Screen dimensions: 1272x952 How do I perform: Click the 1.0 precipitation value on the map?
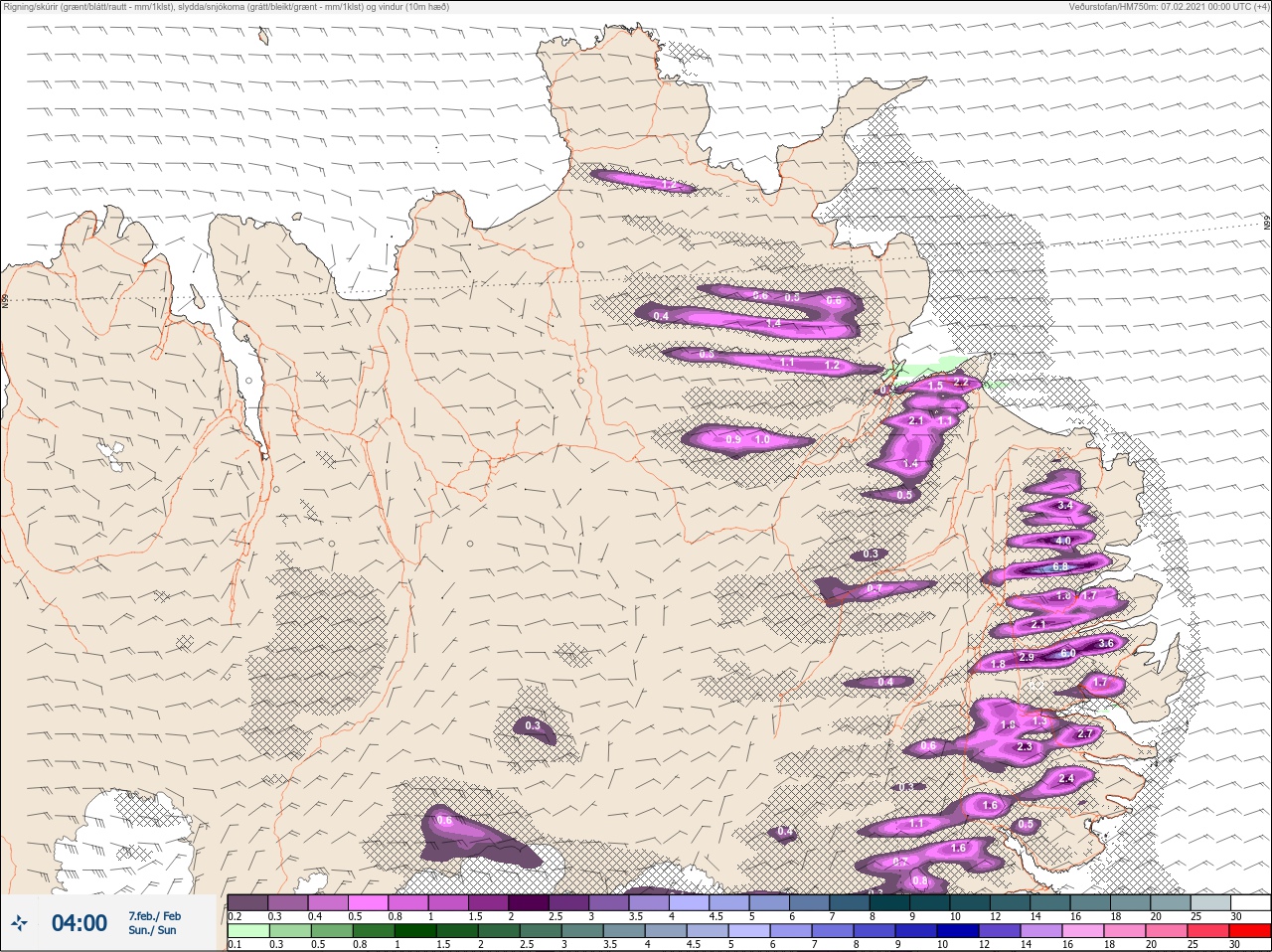[x=762, y=439]
